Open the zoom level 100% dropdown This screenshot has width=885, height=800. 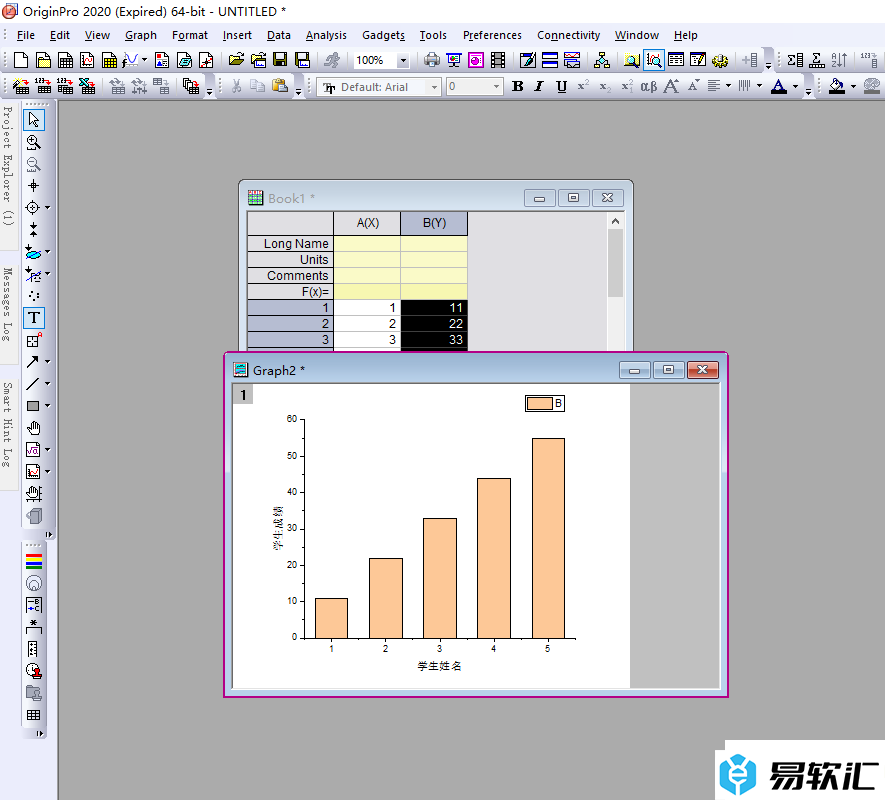pyautogui.click(x=403, y=60)
